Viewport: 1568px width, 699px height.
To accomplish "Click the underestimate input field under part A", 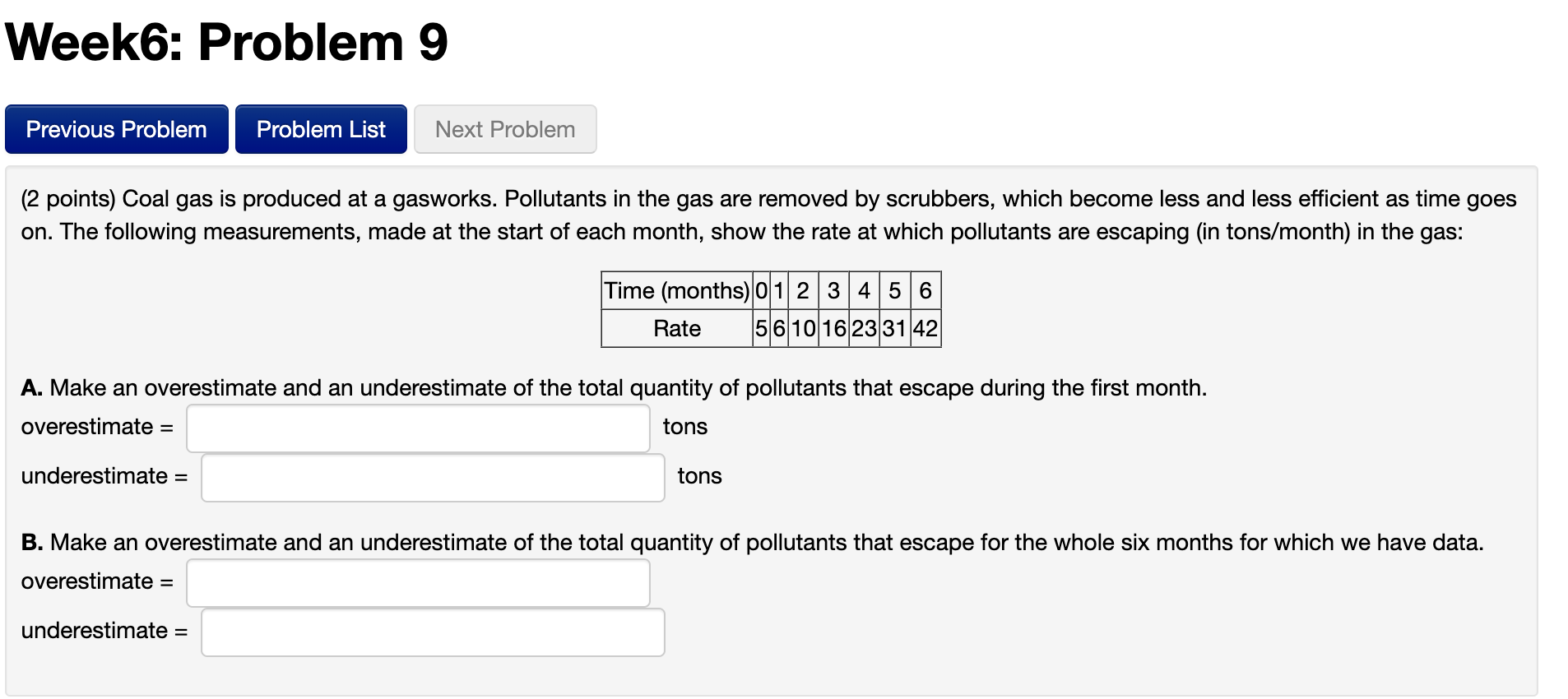I will [432, 477].
